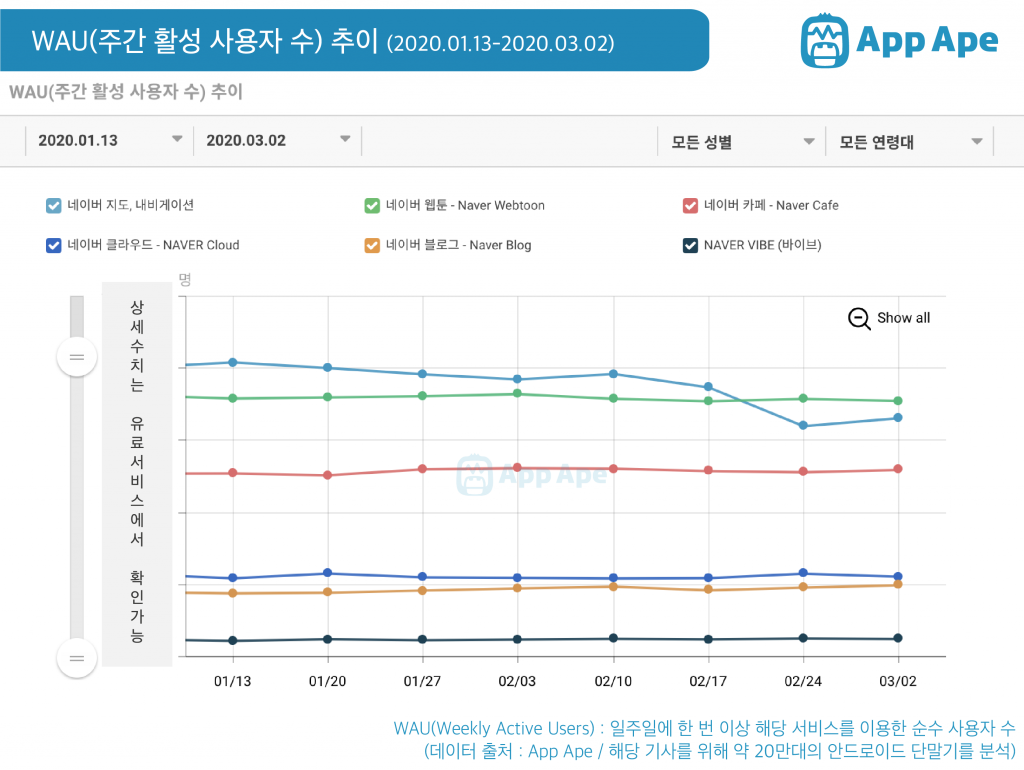Select the 01/13 axis label
The height and width of the screenshot is (770, 1024).
coord(232,681)
